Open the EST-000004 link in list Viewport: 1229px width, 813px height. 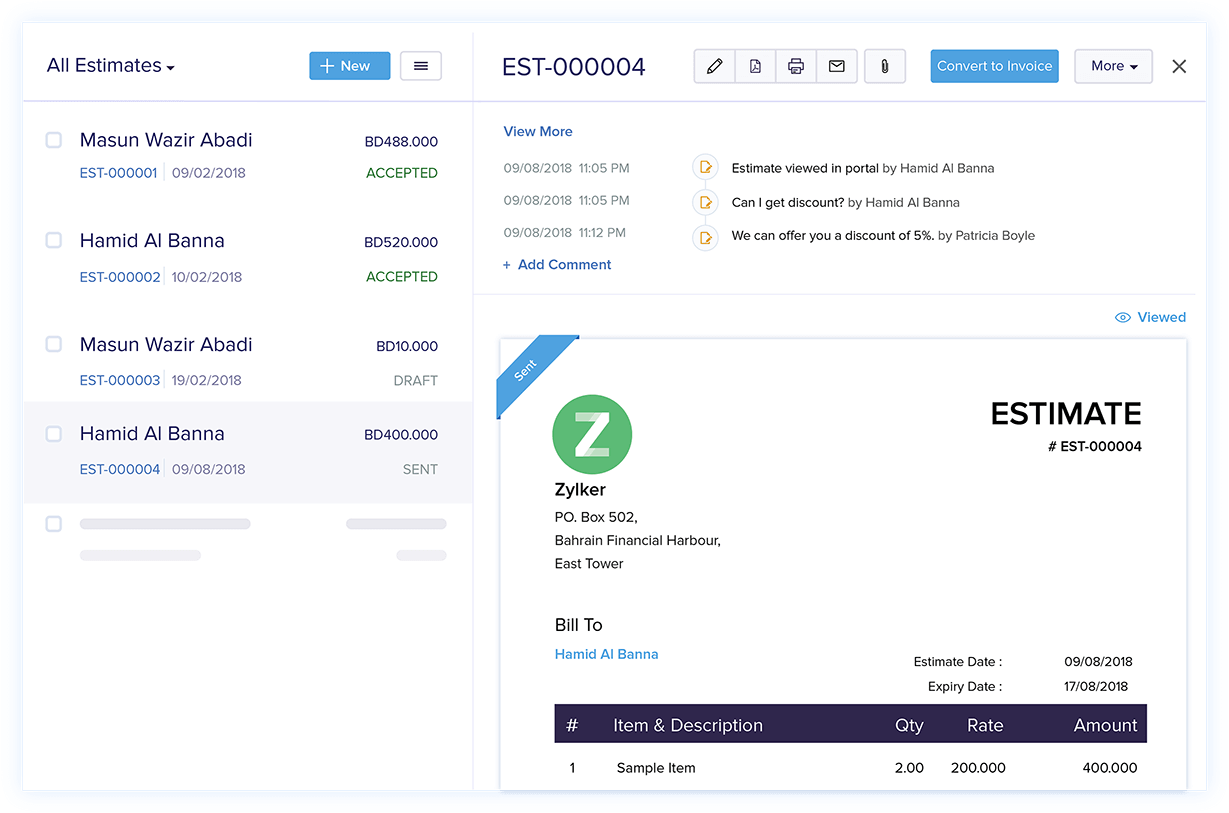tap(120, 469)
